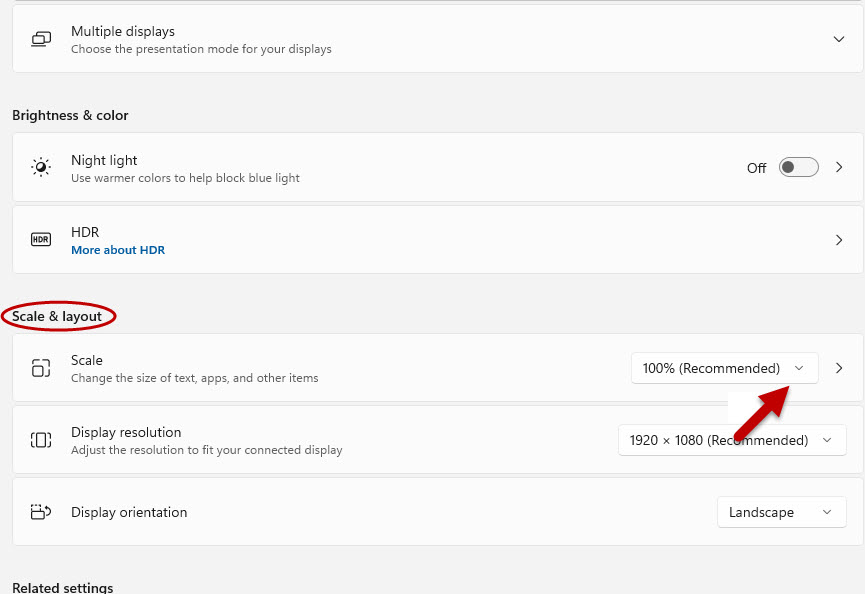Click 'Choose the presentation mode' description
Viewport: 865px width, 594px height.
click(201, 49)
